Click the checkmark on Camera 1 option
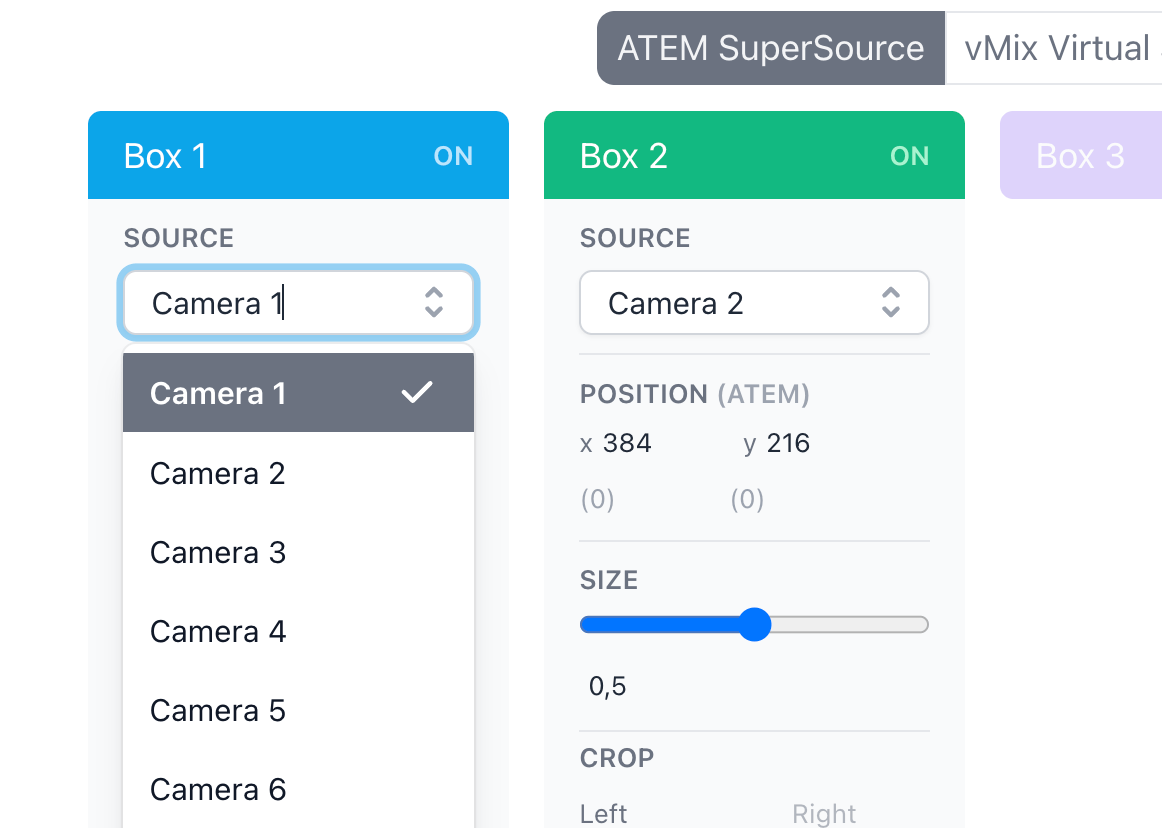The height and width of the screenshot is (828, 1162). [x=416, y=392]
